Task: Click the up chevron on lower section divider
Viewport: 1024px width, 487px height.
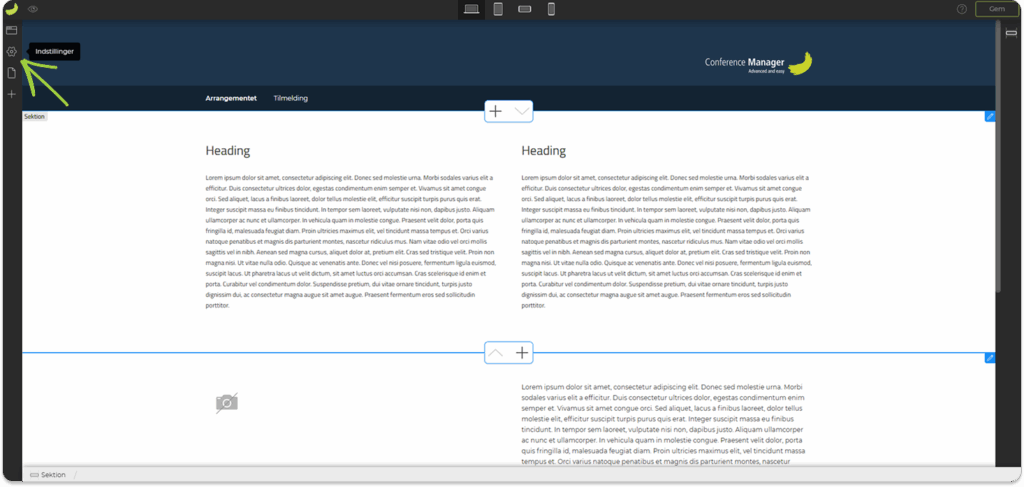Action: [497, 353]
